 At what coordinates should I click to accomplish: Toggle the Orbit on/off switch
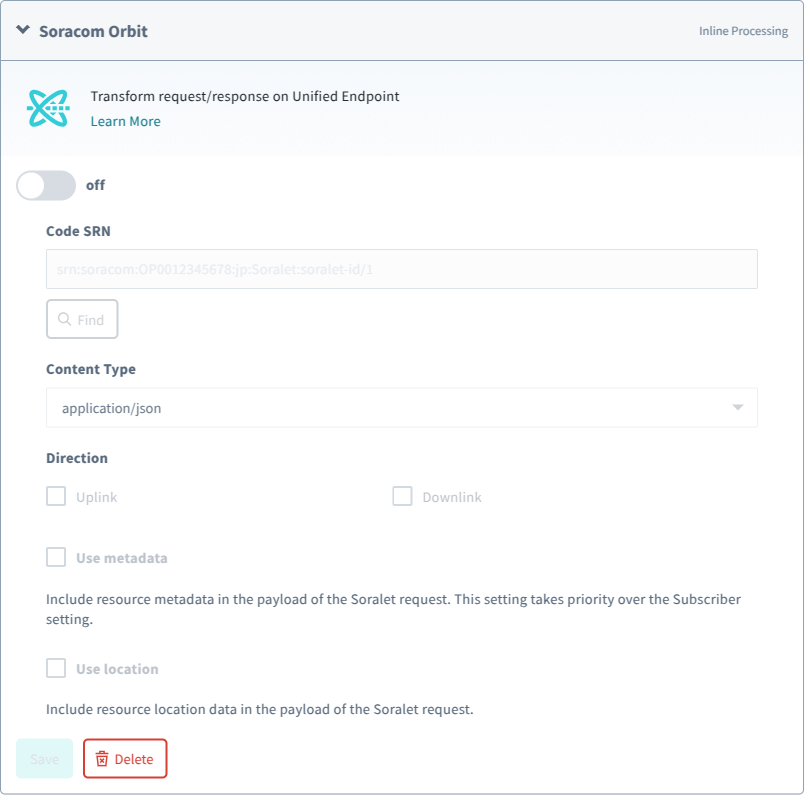coord(46,185)
